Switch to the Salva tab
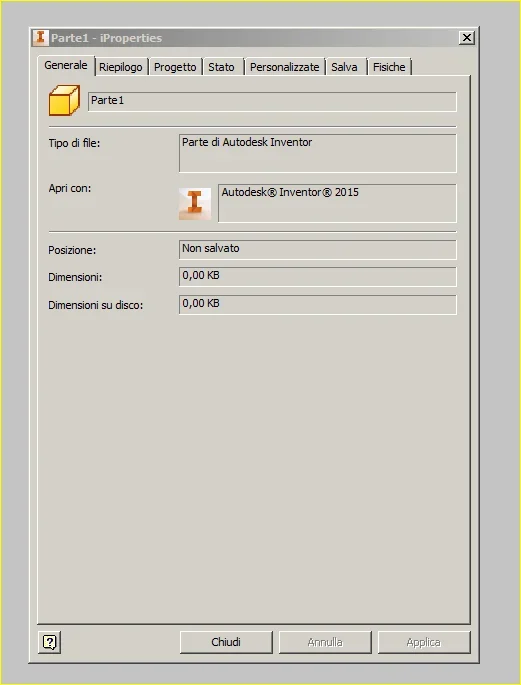Viewport: 521px width, 685px height. pos(344,67)
